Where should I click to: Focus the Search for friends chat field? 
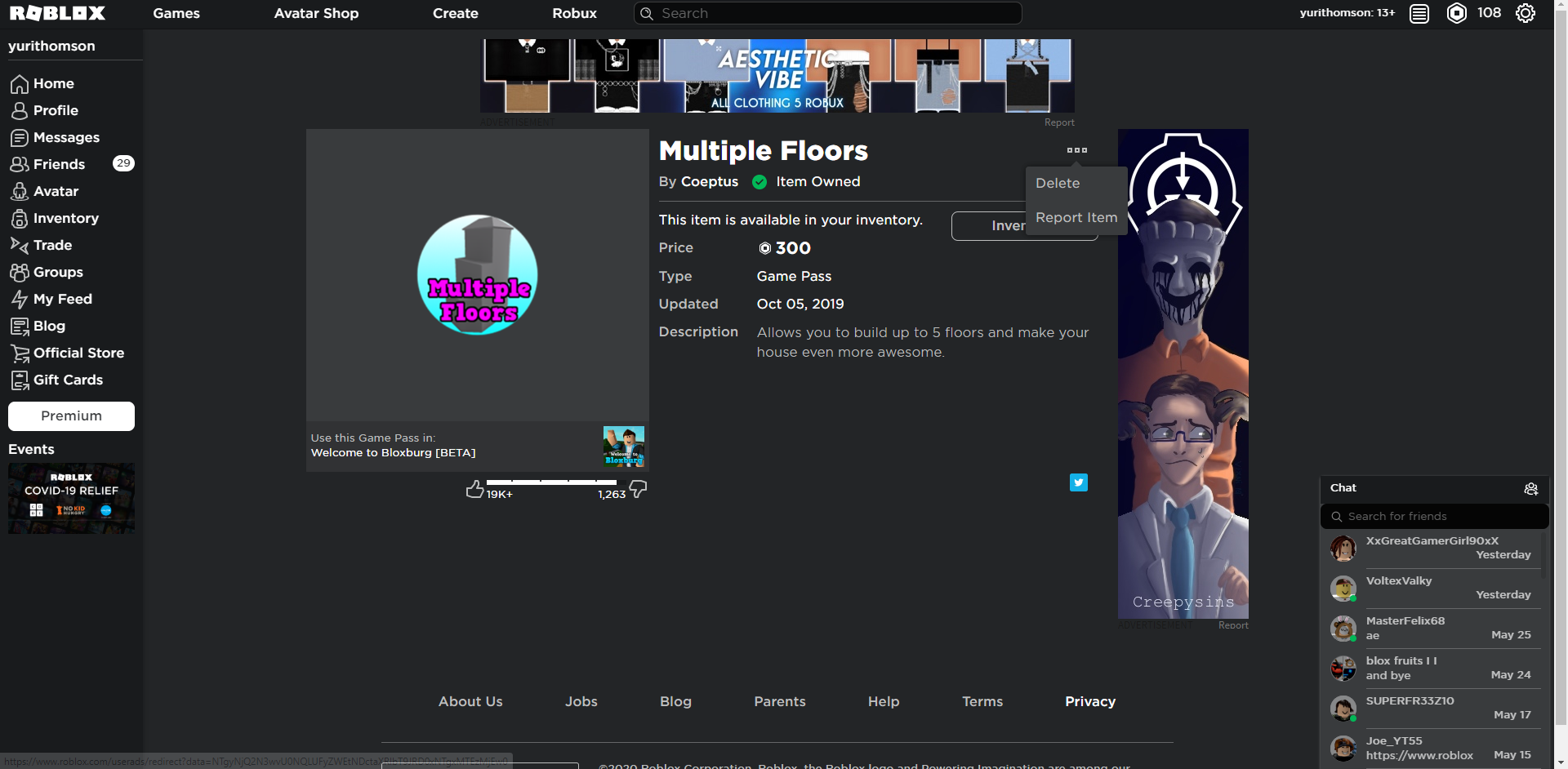pyautogui.click(x=1434, y=517)
